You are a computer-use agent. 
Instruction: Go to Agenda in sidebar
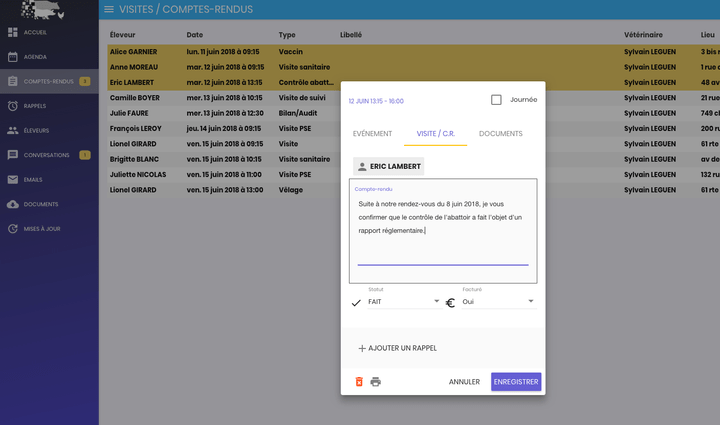35,57
